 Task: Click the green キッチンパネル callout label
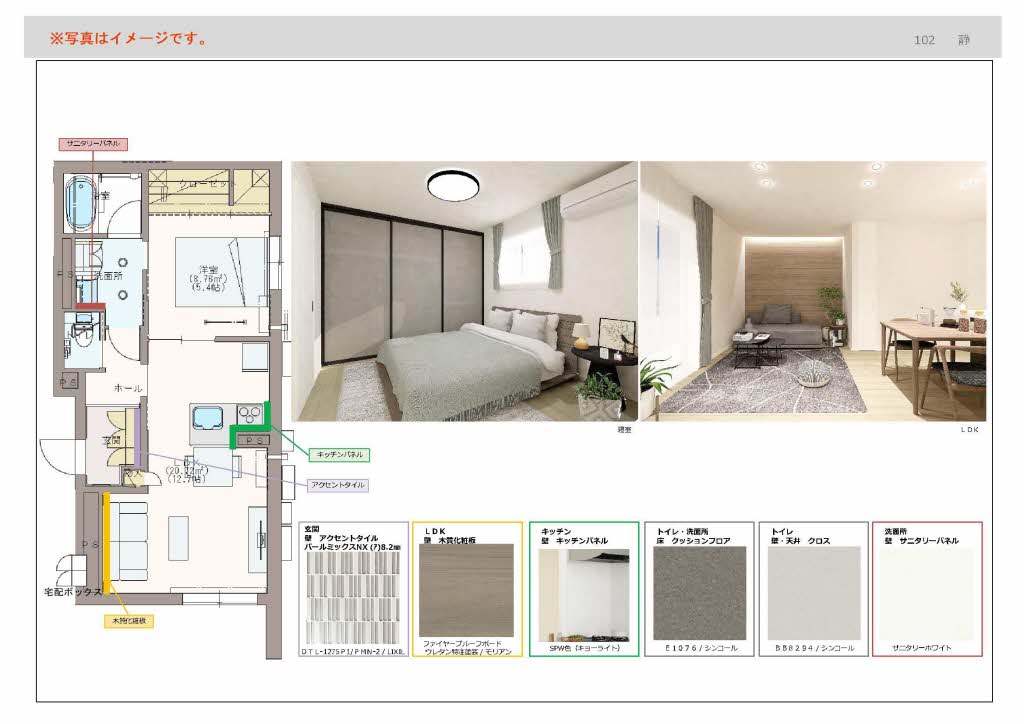(338, 454)
